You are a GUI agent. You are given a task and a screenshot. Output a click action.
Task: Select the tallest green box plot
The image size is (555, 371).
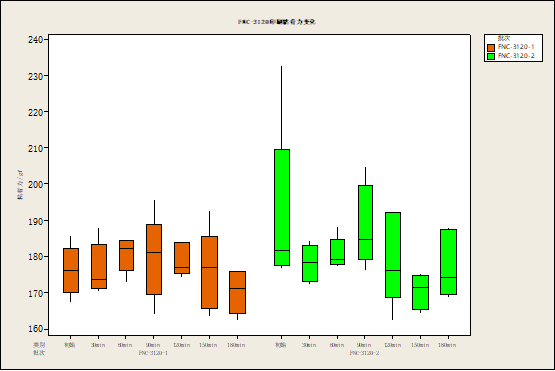(x=282, y=207)
